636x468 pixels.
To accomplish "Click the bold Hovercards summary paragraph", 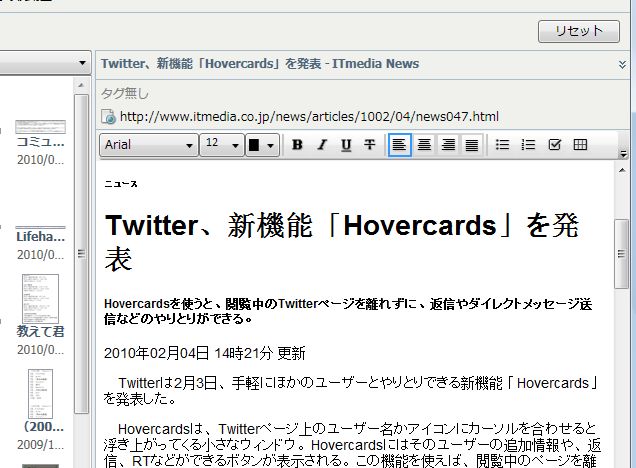I will [x=348, y=311].
